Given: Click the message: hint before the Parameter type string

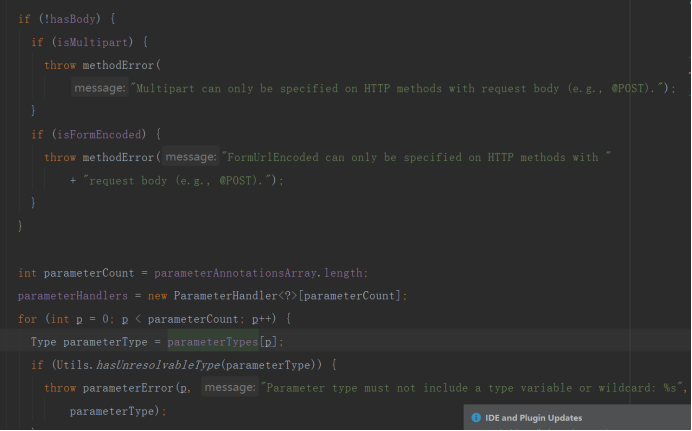Looking at the screenshot, I should 230,387.
